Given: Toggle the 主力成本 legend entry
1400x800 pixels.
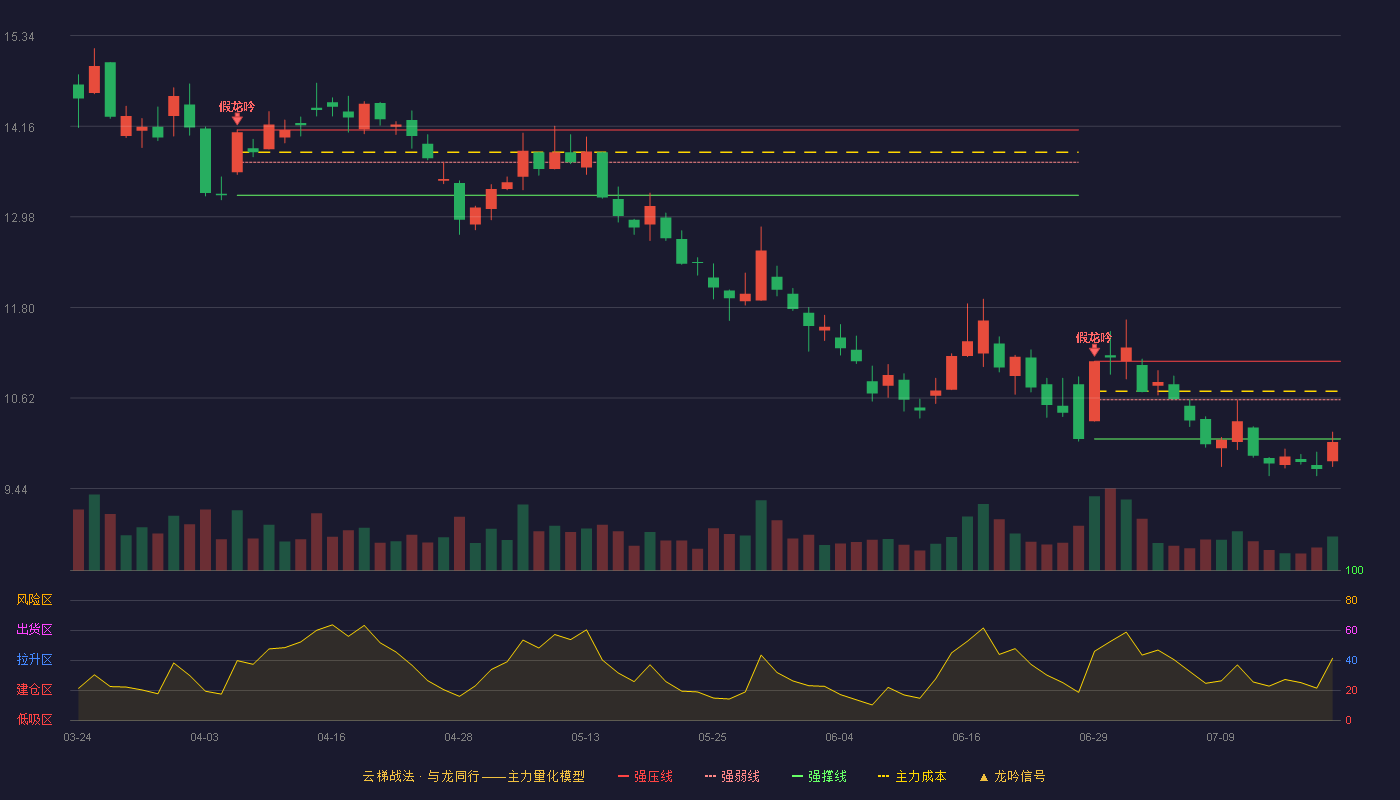Looking at the screenshot, I should pos(912,776).
